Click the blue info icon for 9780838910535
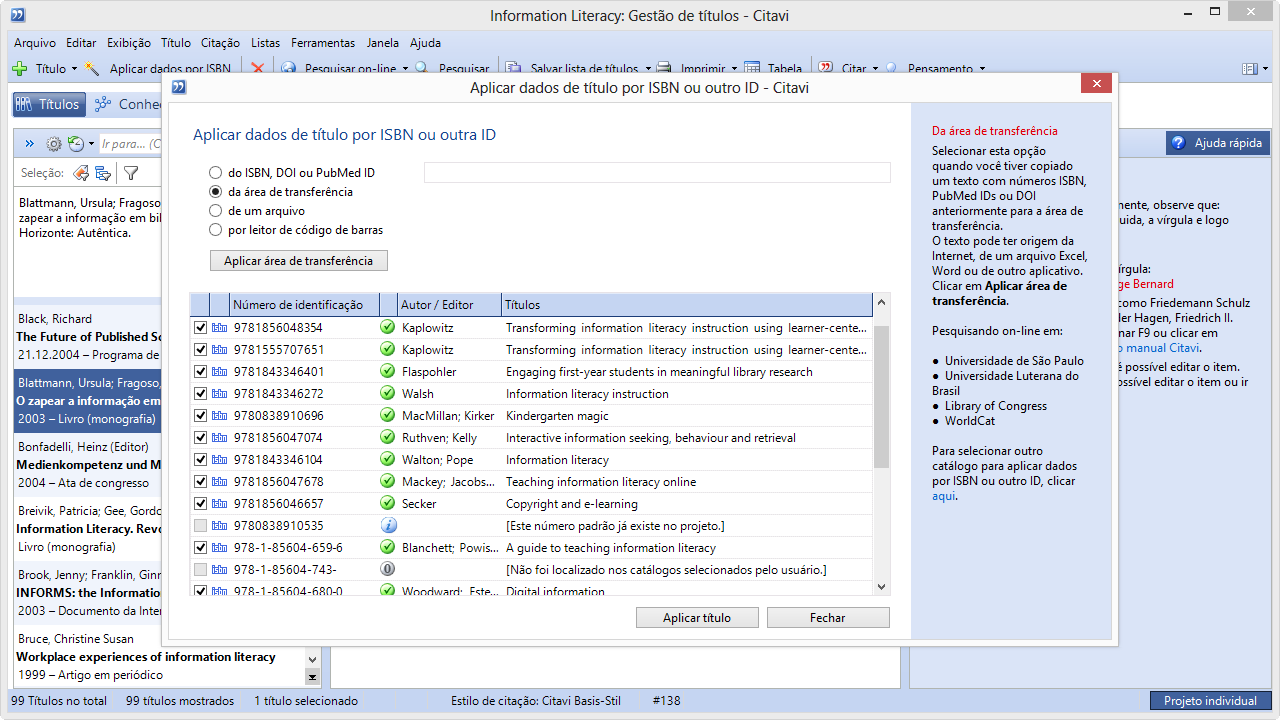 click(x=388, y=525)
